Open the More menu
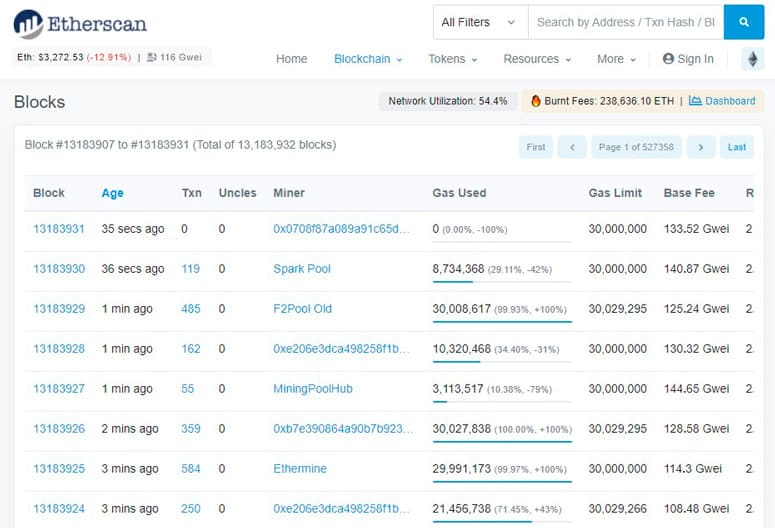Viewport: 775px width, 528px height. [616, 59]
